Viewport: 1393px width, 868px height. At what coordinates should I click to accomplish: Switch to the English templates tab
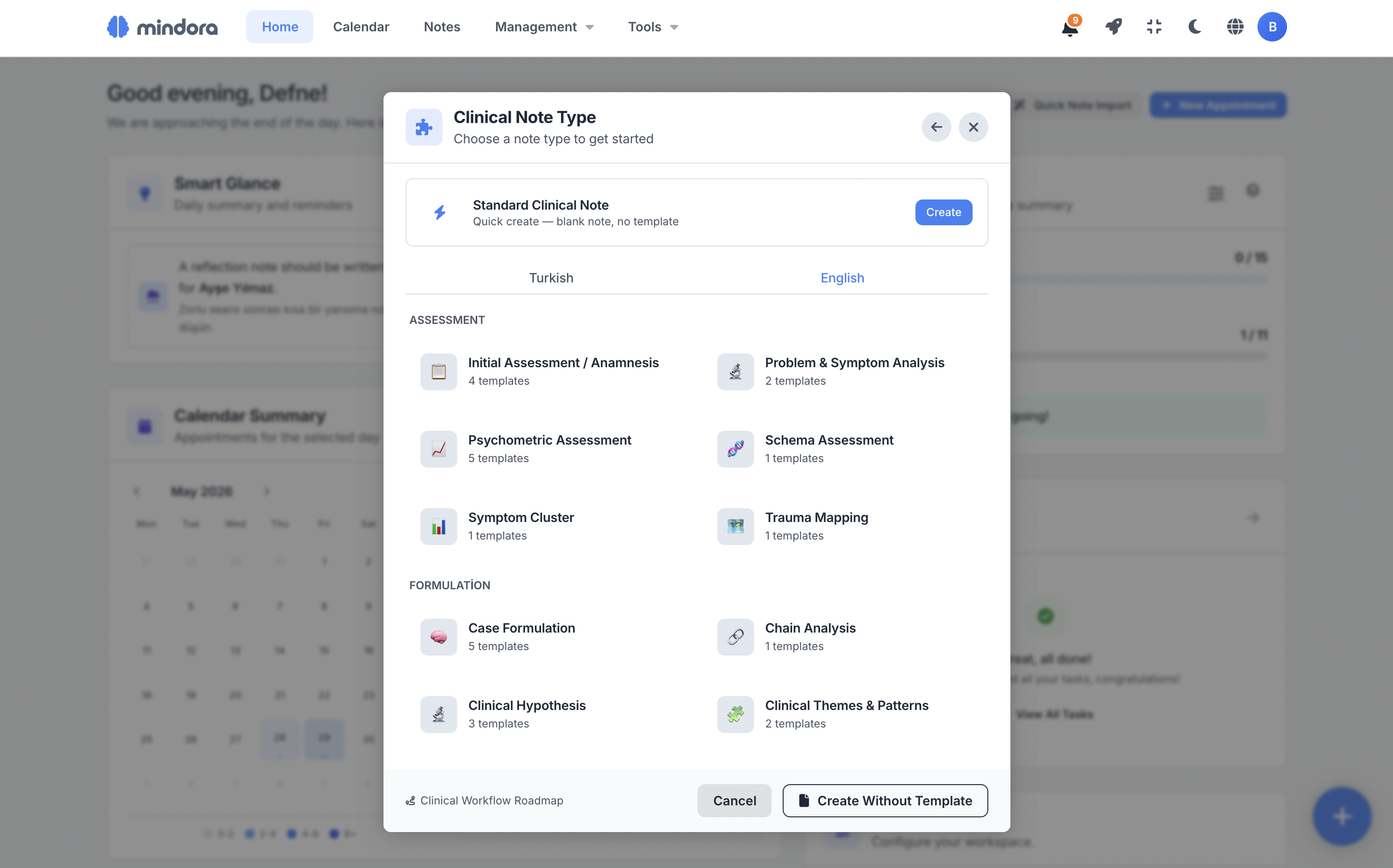[x=842, y=278]
